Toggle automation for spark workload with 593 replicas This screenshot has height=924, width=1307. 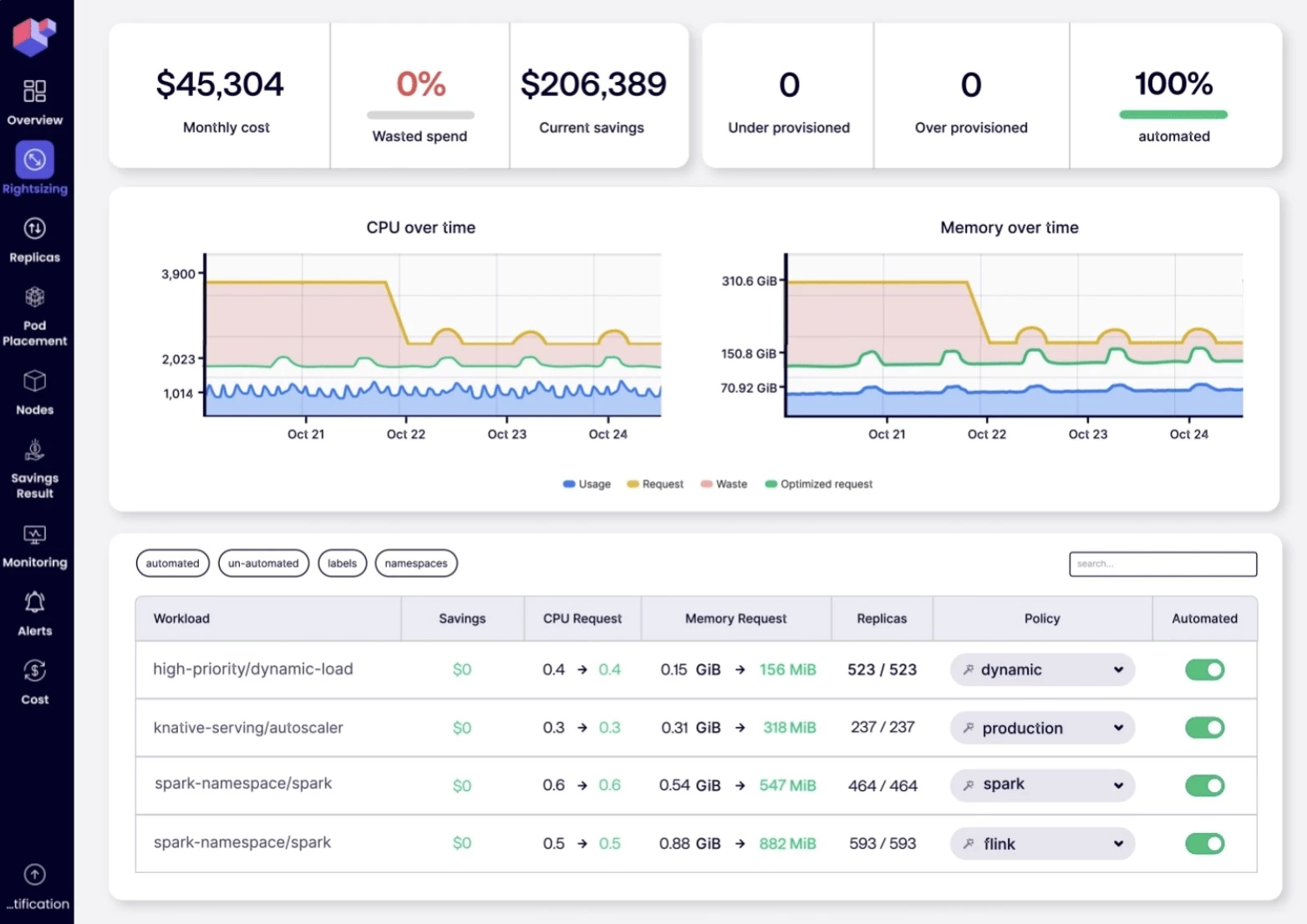pyautogui.click(x=1204, y=844)
